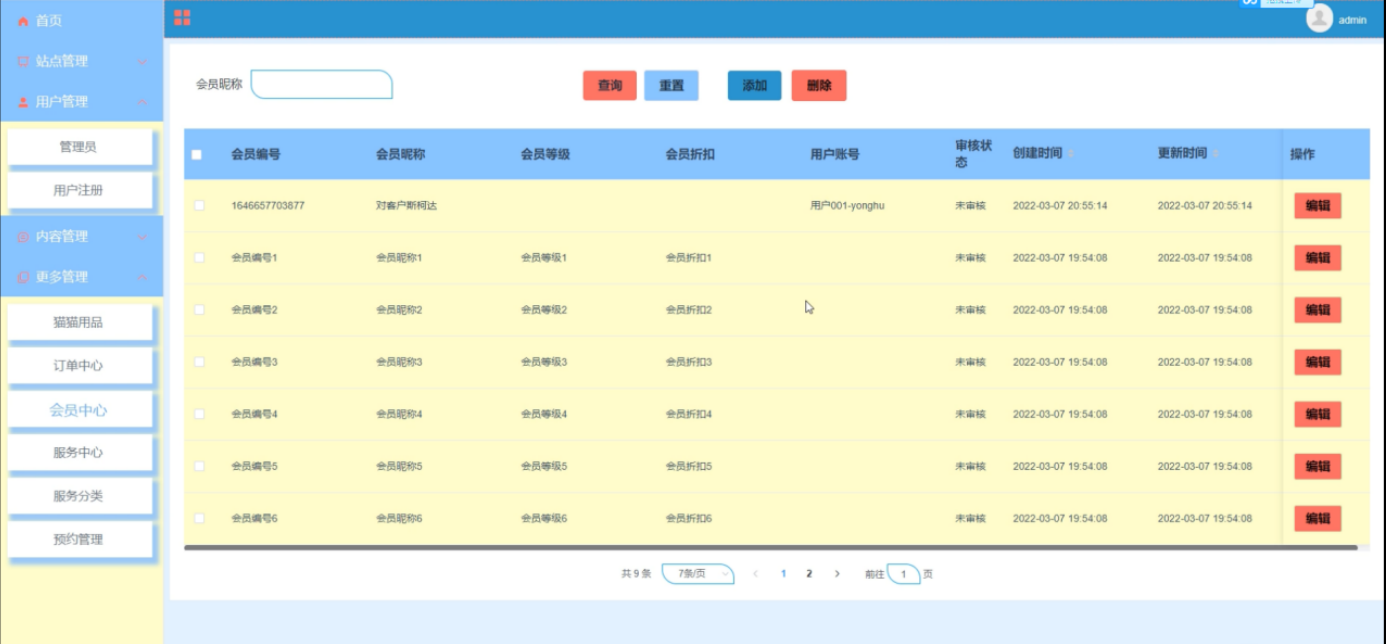1387x644 pixels.
Task: Go to previous page arrow
Action: point(755,574)
